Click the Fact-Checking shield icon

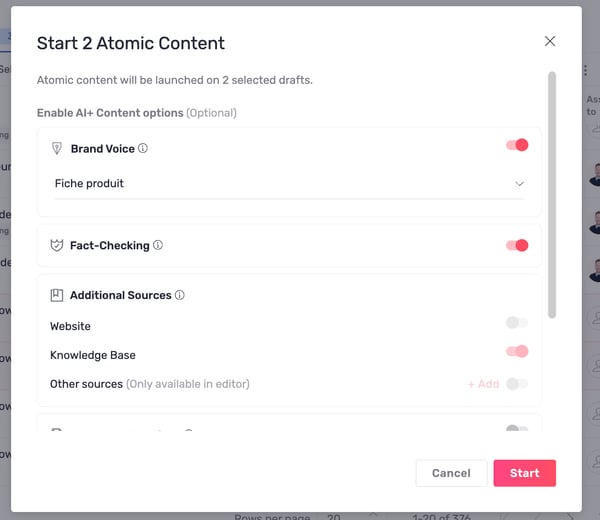click(57, 246)
